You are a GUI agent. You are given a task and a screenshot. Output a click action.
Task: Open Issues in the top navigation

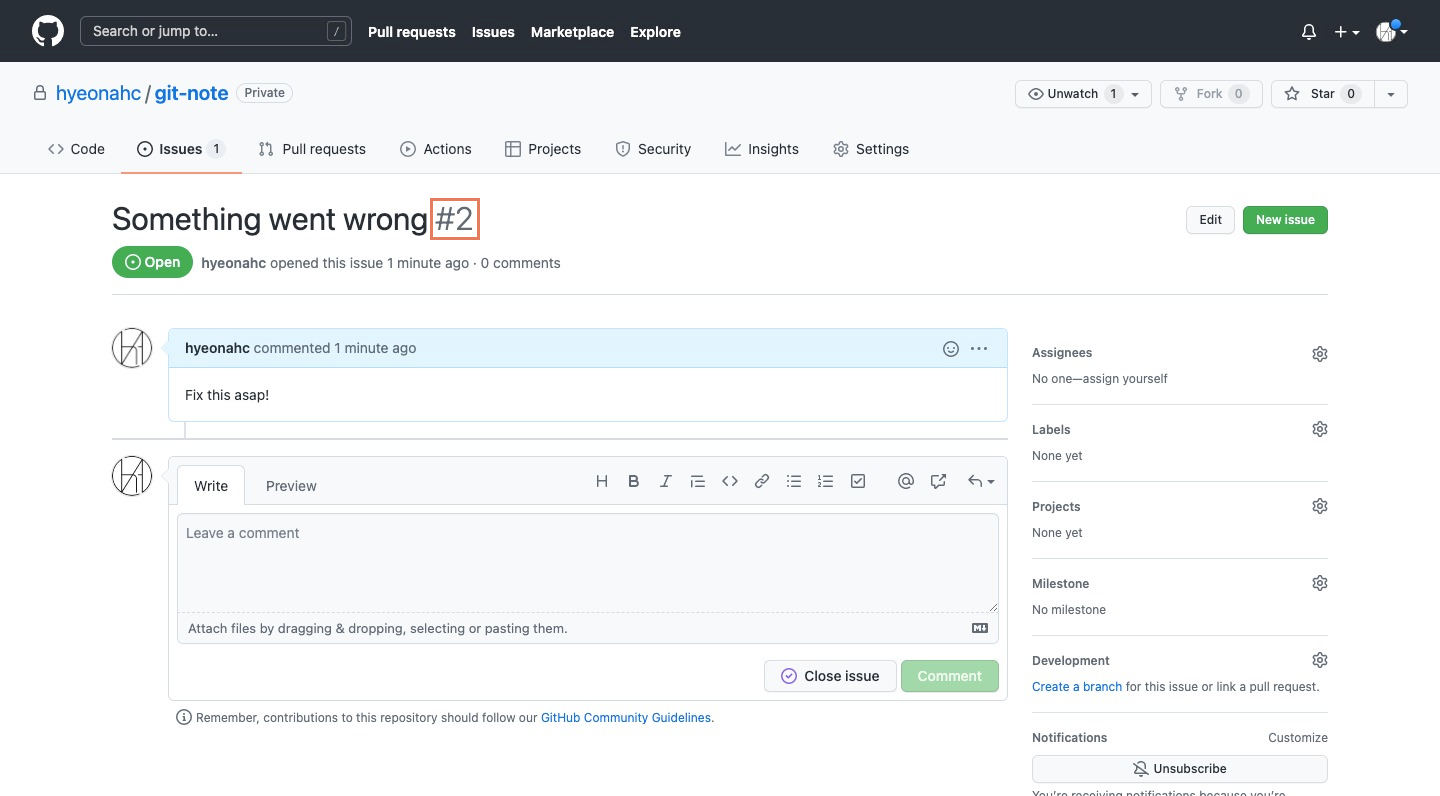(x=493, y=32)
